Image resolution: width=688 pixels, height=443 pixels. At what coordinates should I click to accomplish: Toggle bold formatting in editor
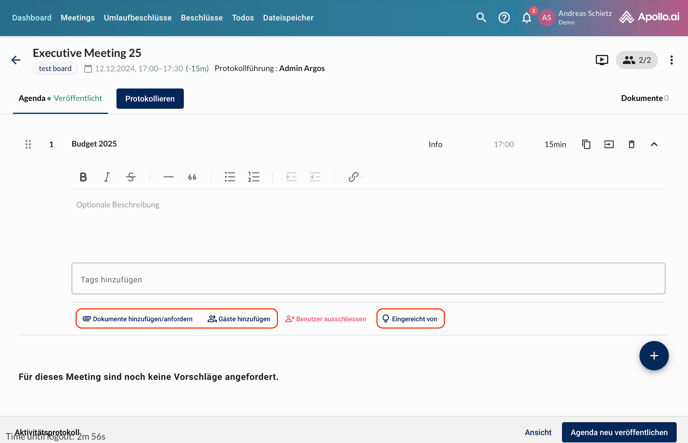click(x=83, y=177)
